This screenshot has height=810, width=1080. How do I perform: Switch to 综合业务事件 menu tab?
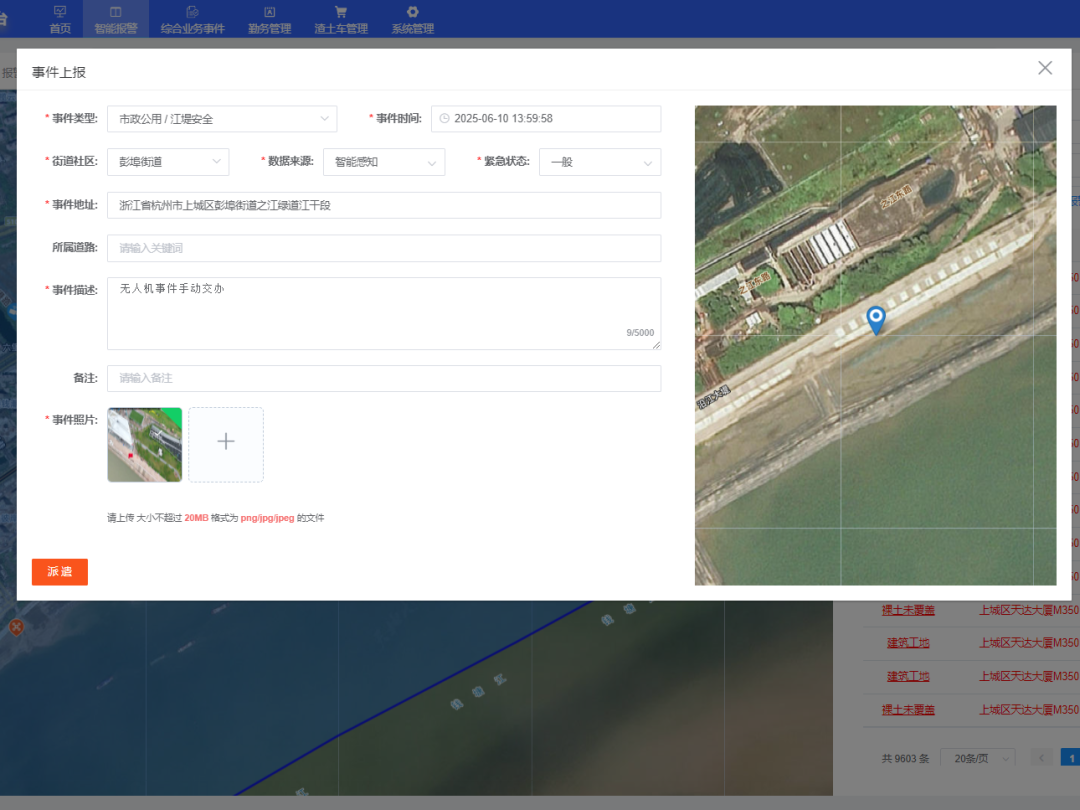[192, 20]
